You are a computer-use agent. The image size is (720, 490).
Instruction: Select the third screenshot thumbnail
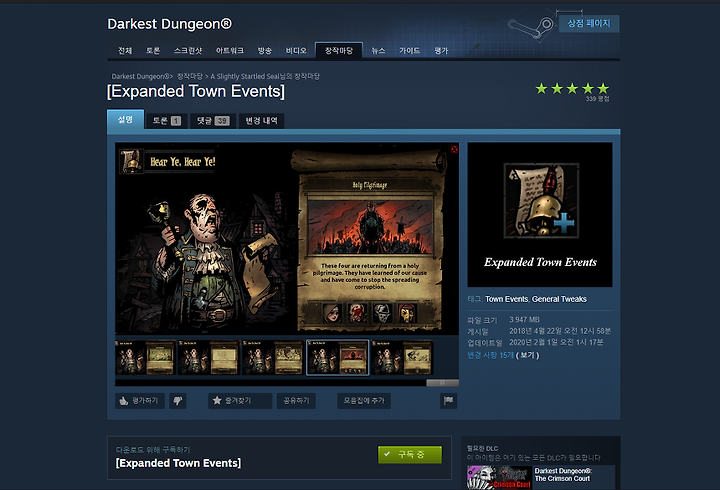pos(273,357)
